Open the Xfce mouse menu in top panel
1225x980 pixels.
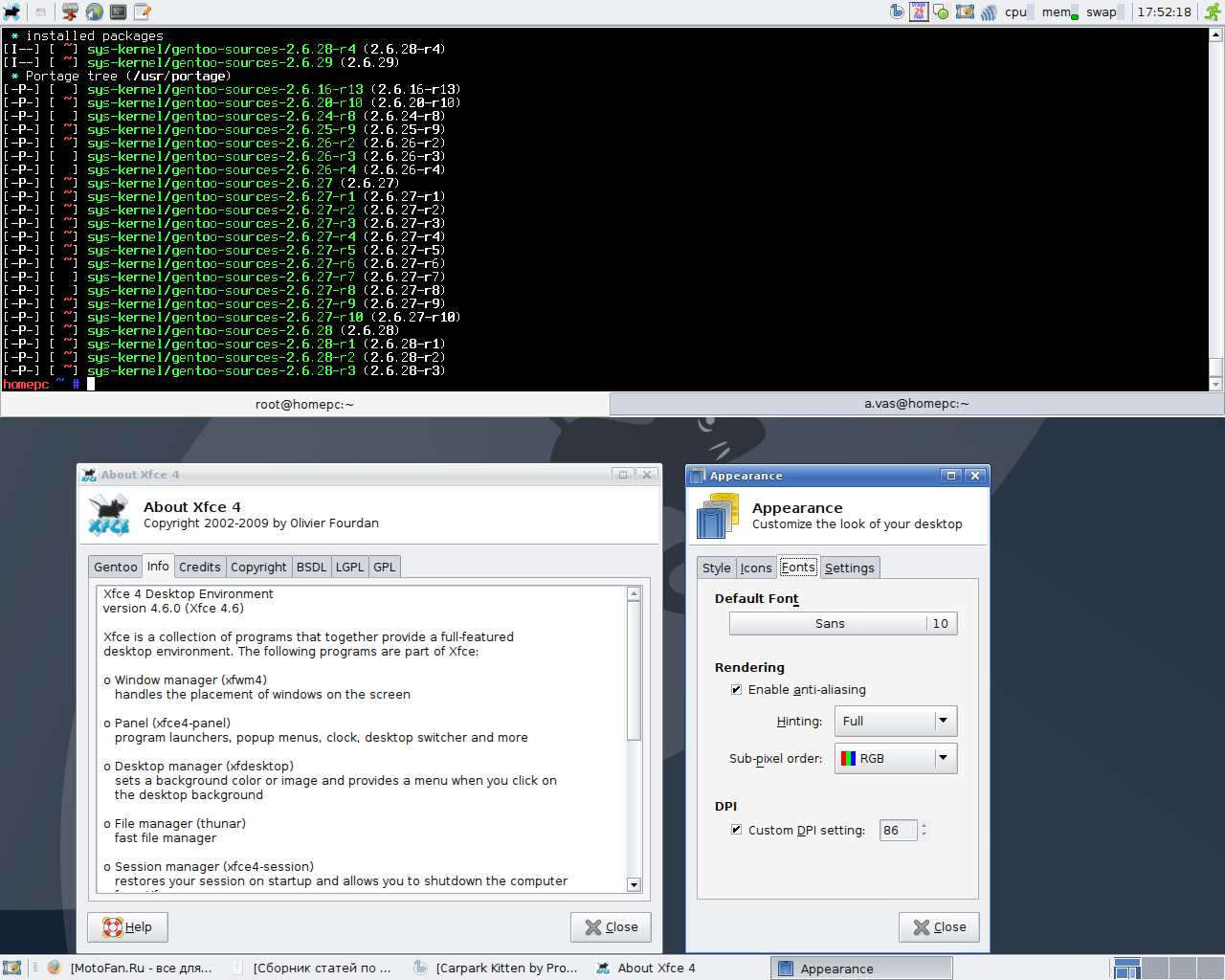click(11, 11)
